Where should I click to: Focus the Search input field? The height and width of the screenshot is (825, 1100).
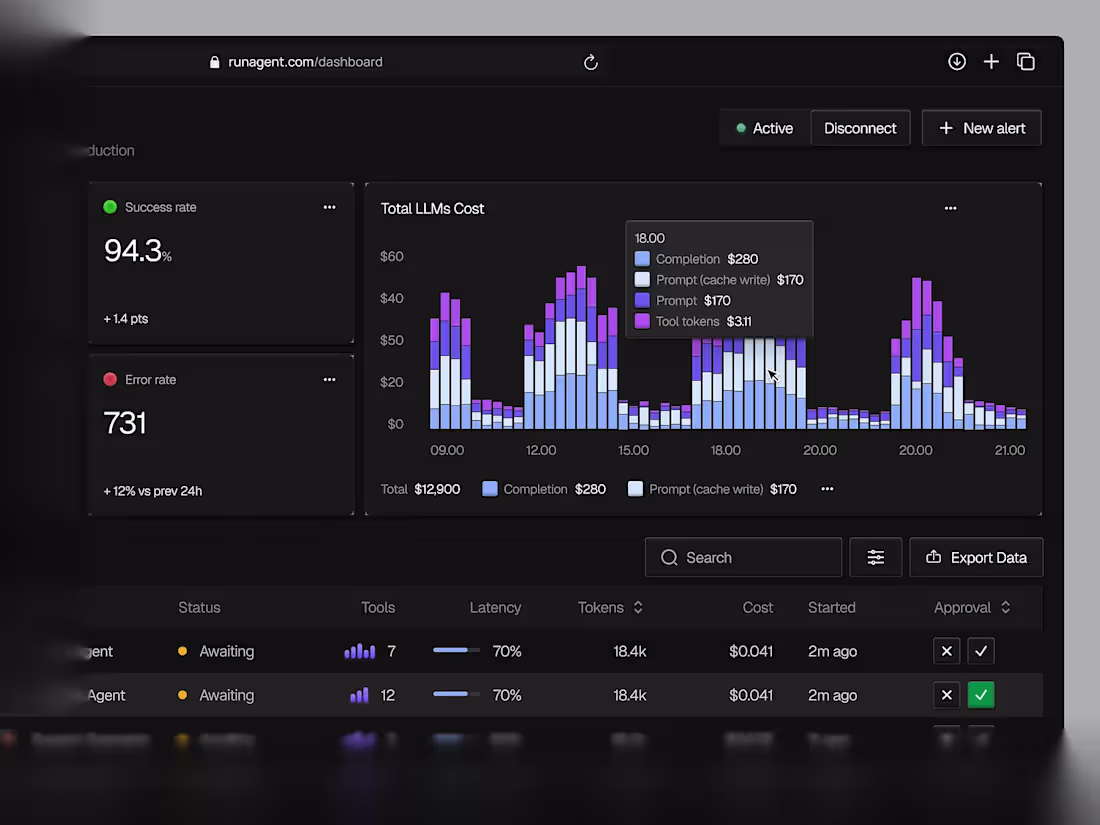(744, 557)
